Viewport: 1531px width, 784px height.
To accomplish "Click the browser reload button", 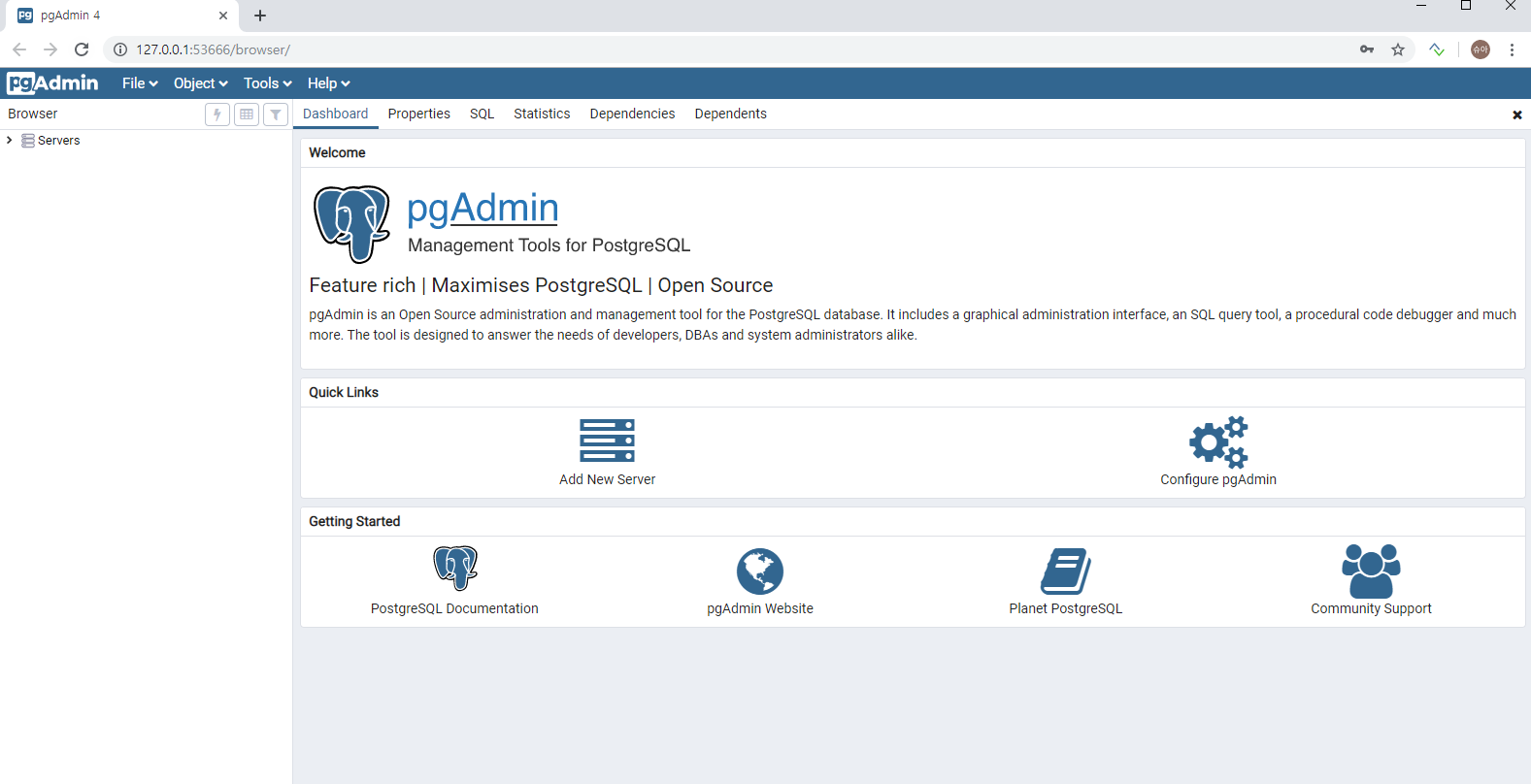I will (82, 49).
